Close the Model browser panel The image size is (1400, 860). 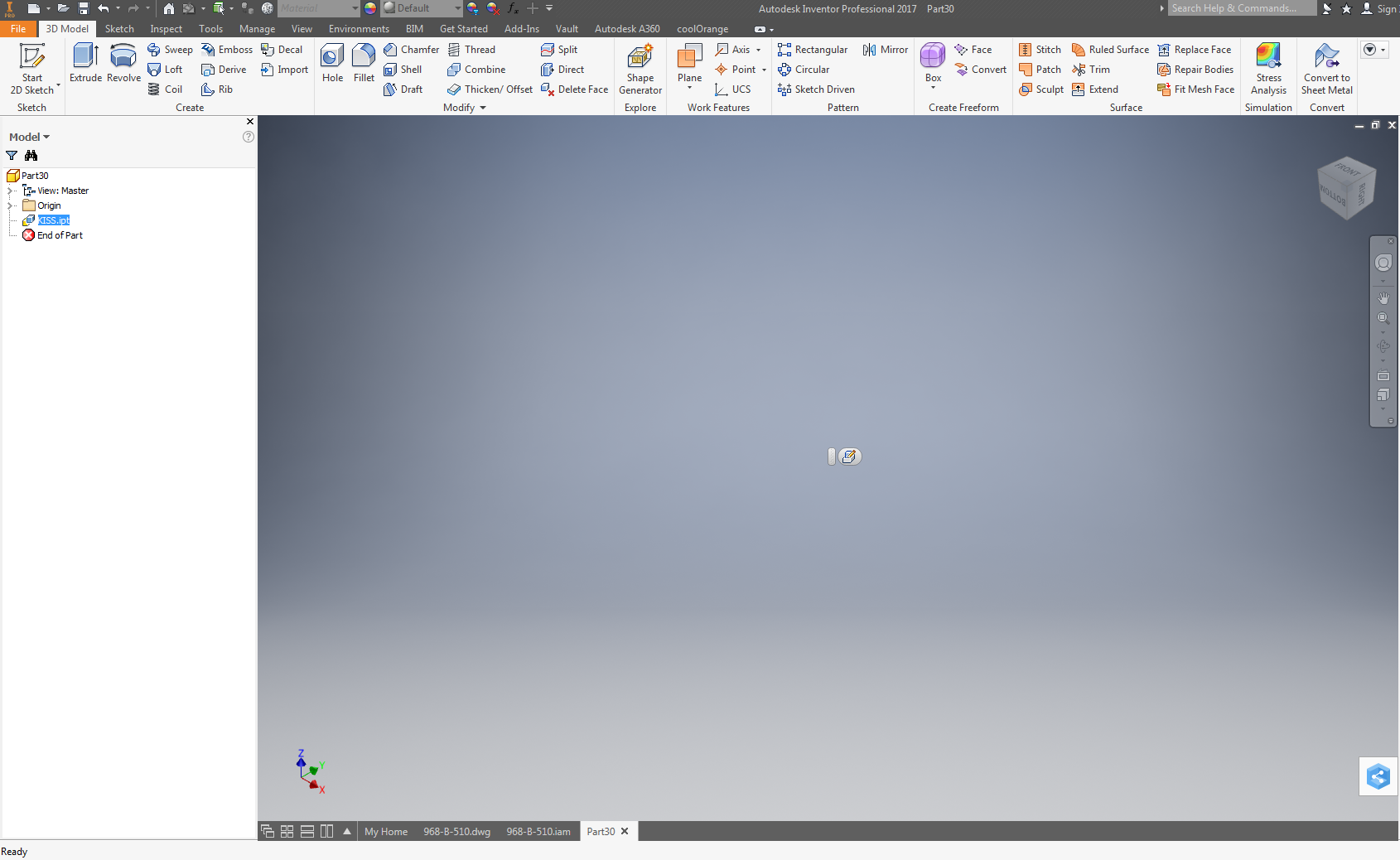pos(250,122)
